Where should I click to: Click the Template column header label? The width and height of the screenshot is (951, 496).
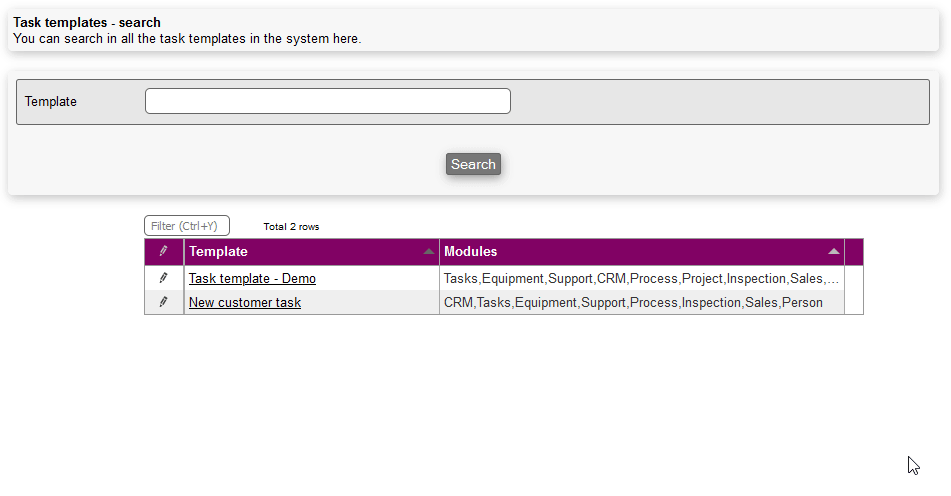[218, 252]
